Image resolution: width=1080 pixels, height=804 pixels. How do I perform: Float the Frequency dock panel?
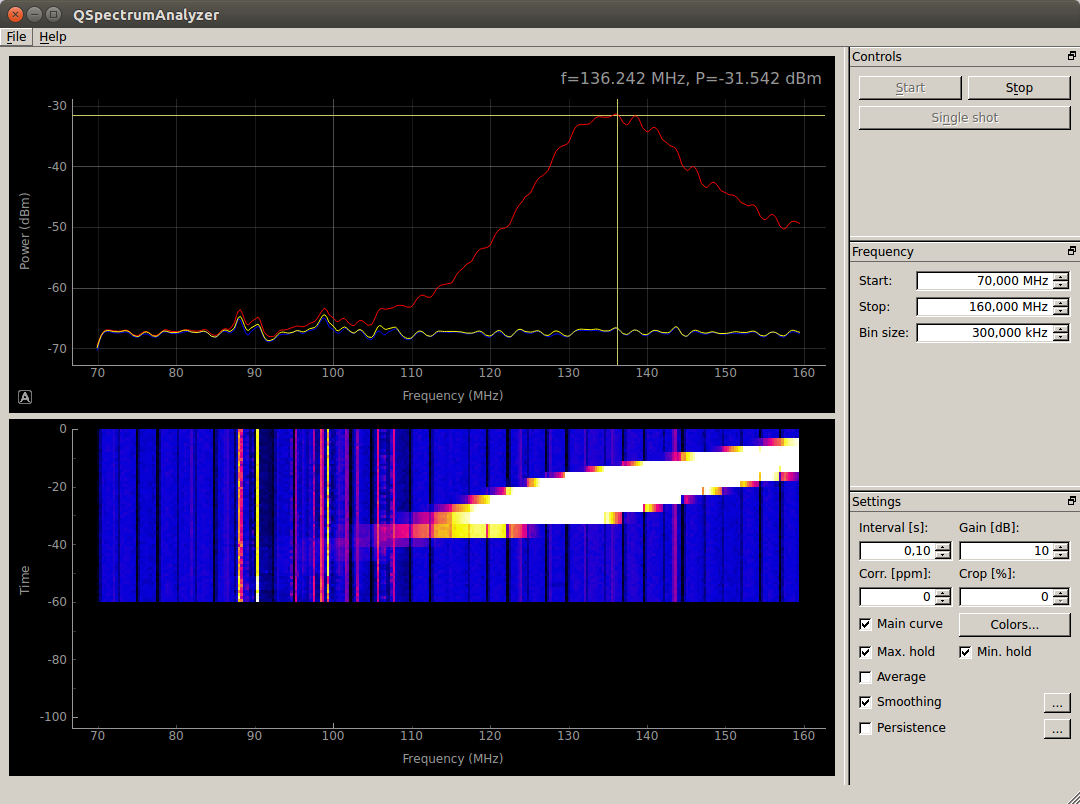pos(1071,251)
